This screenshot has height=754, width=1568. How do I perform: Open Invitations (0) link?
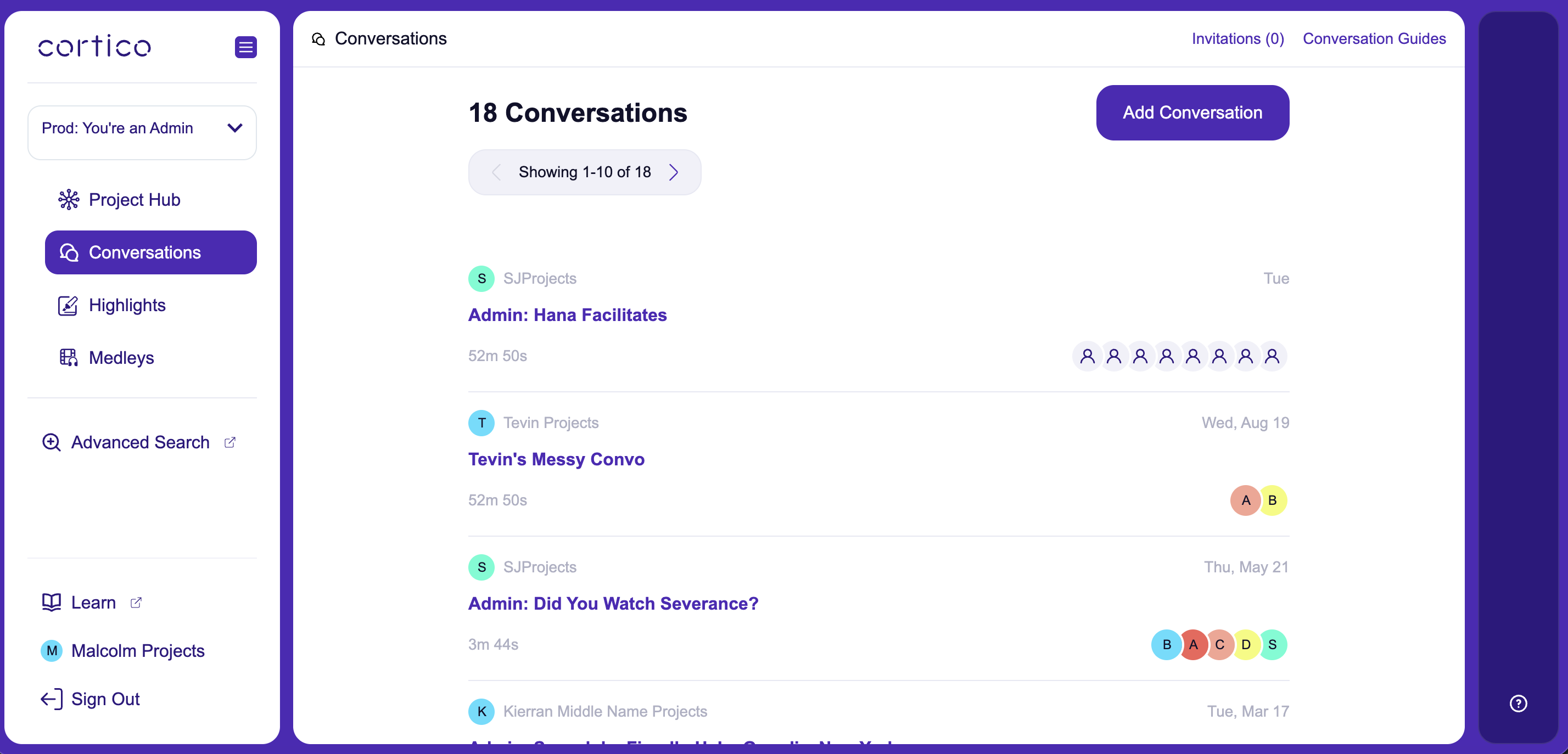1237,39
